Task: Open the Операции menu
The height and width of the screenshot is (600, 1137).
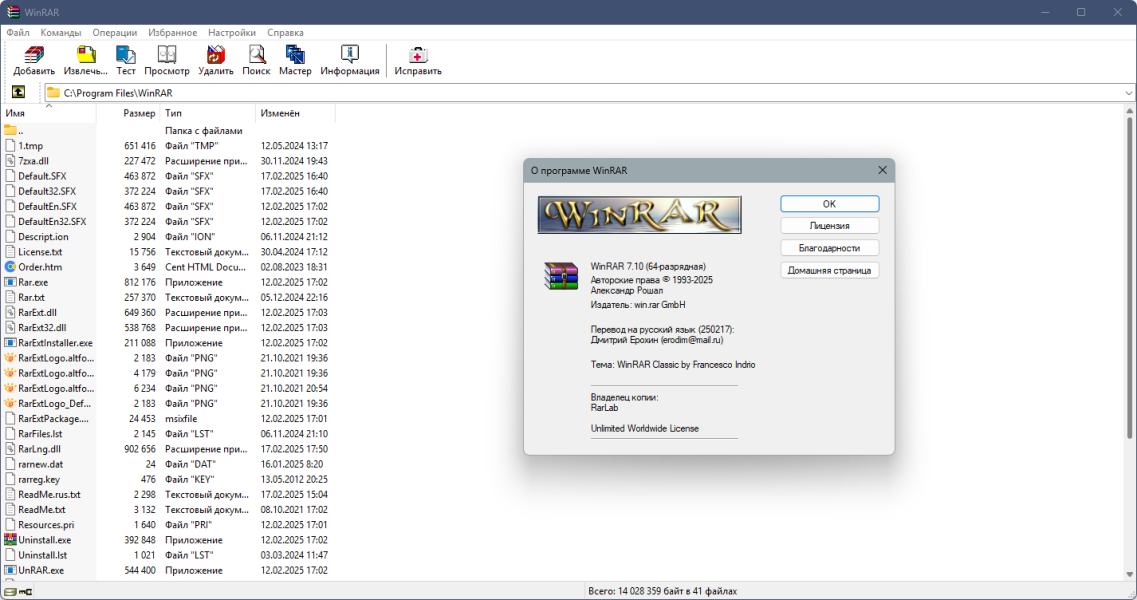Action: coord(115,33)
